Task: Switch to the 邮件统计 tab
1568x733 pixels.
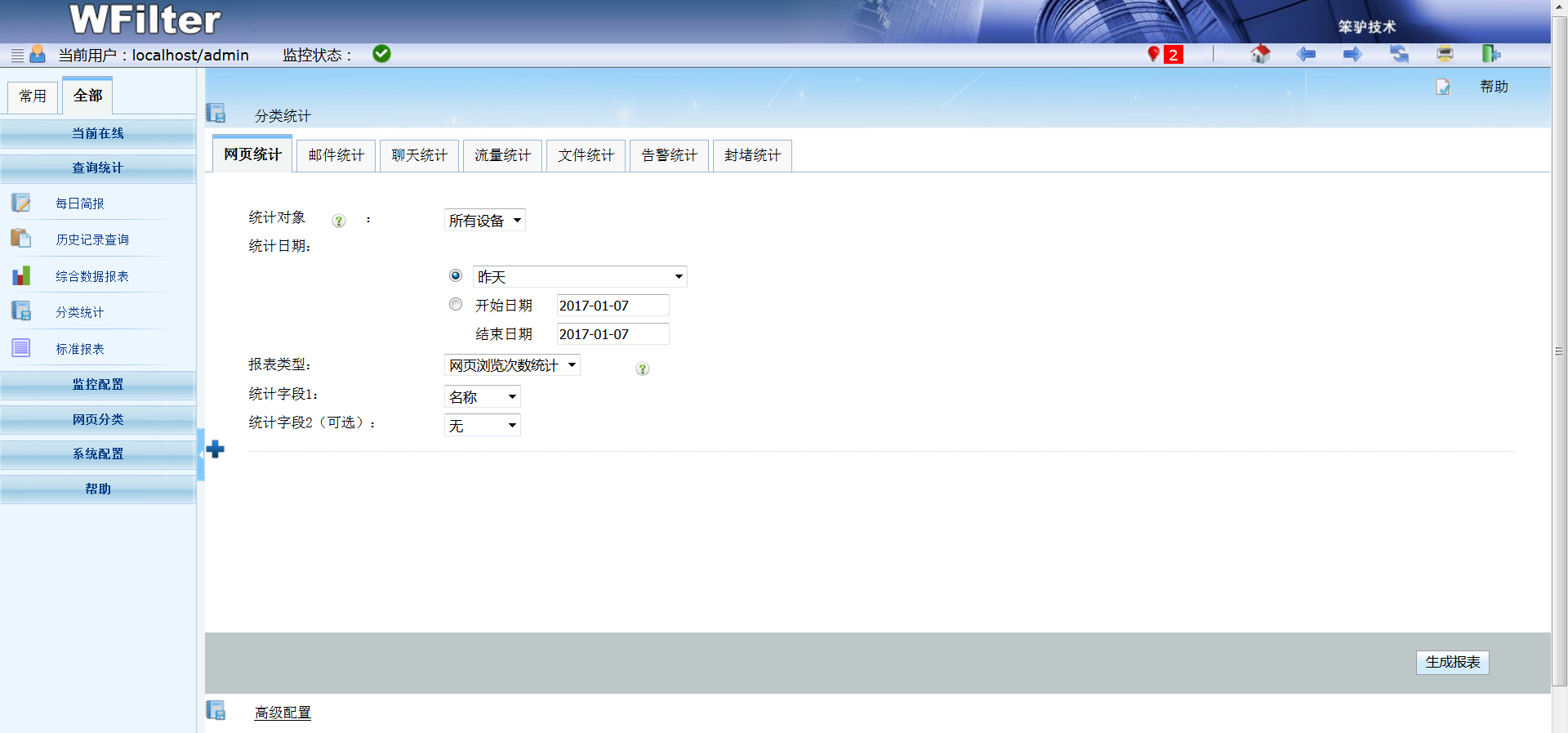Action: [x=336, y=155]
